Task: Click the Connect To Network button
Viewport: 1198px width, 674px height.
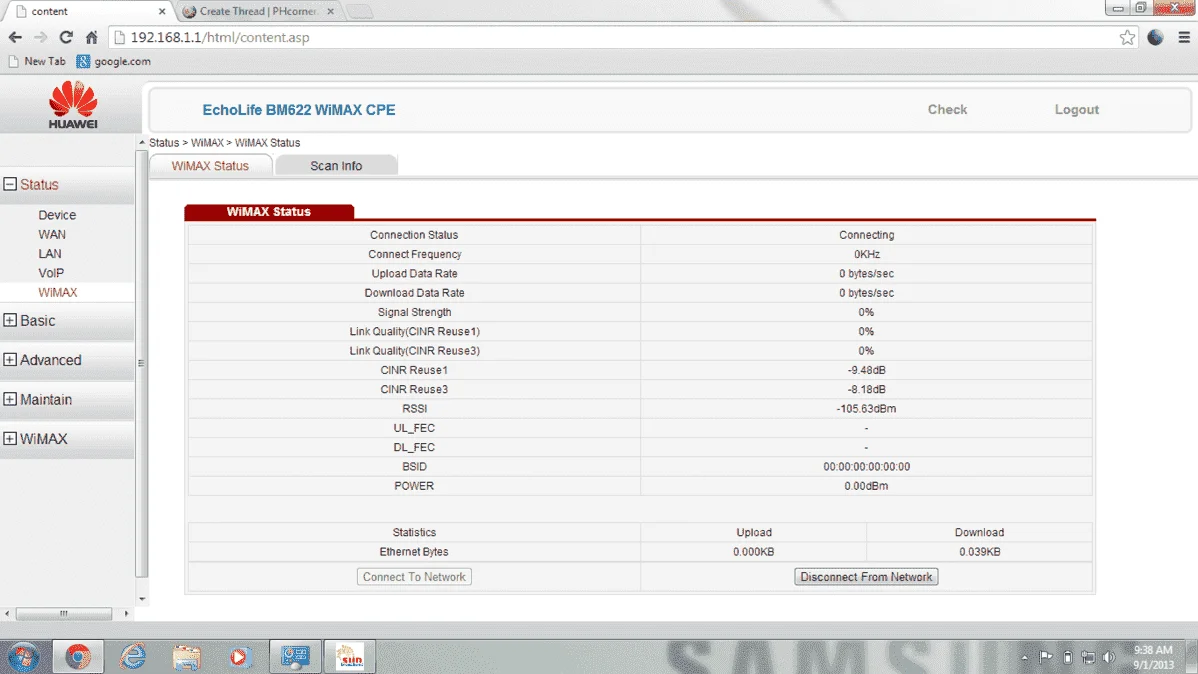Action: pos(414,577)
